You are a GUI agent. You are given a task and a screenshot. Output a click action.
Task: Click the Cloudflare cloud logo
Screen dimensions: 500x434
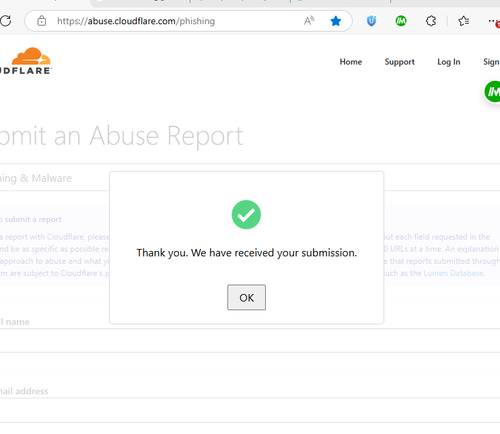pos(26,60)
